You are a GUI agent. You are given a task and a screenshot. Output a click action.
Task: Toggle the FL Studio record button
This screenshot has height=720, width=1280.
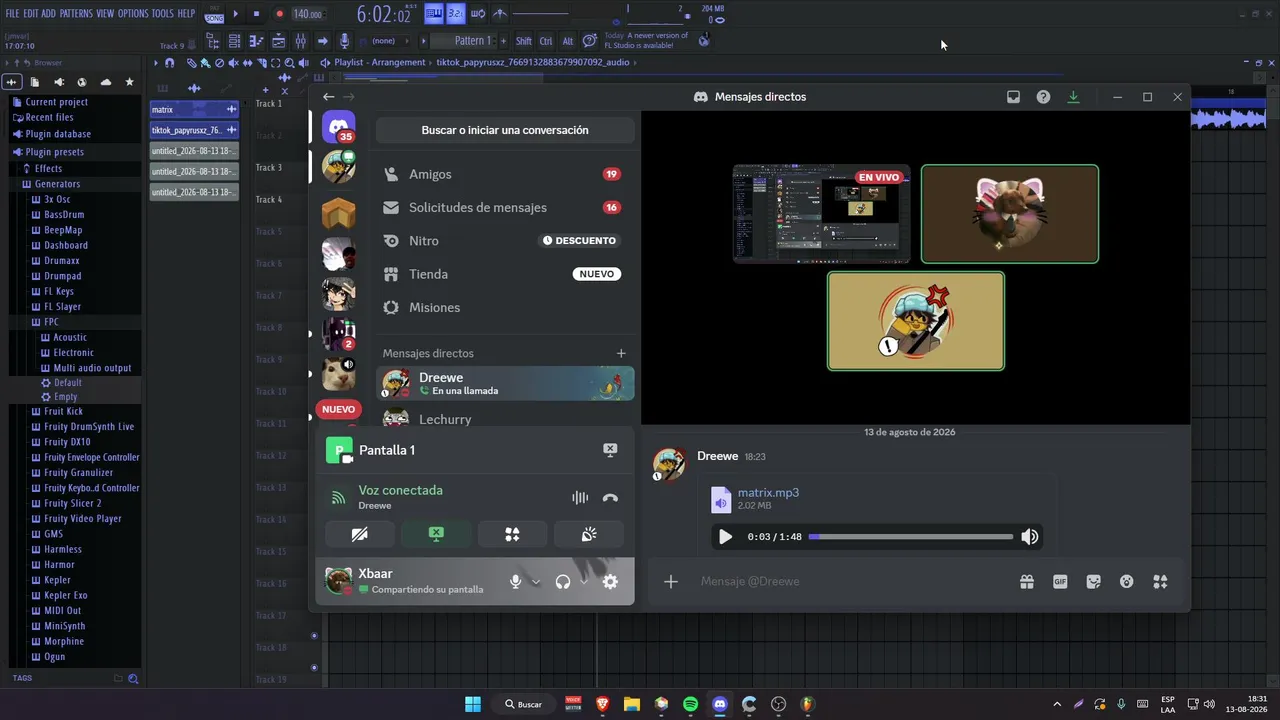pyautogui.click(x=279, y=14)
